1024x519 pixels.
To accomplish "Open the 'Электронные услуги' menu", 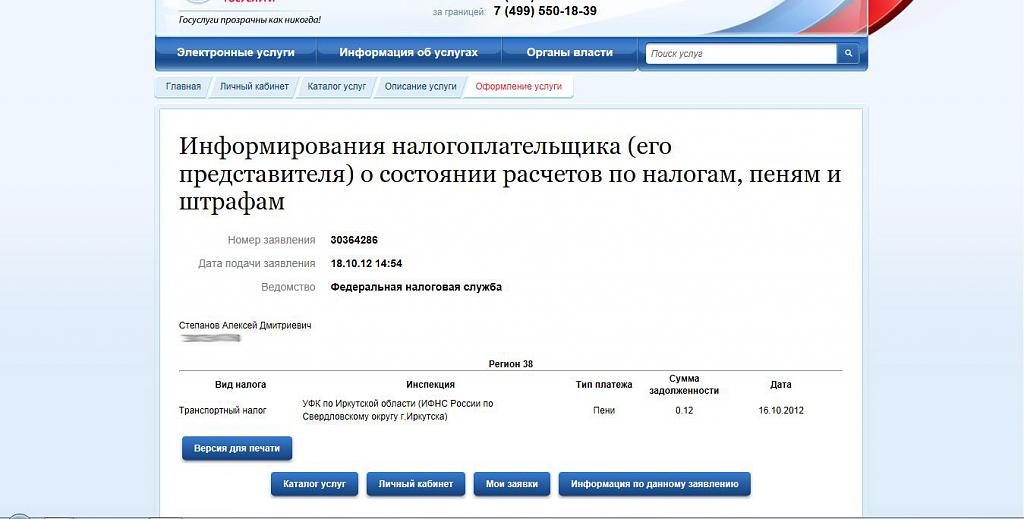I will (x=236, y=53).
